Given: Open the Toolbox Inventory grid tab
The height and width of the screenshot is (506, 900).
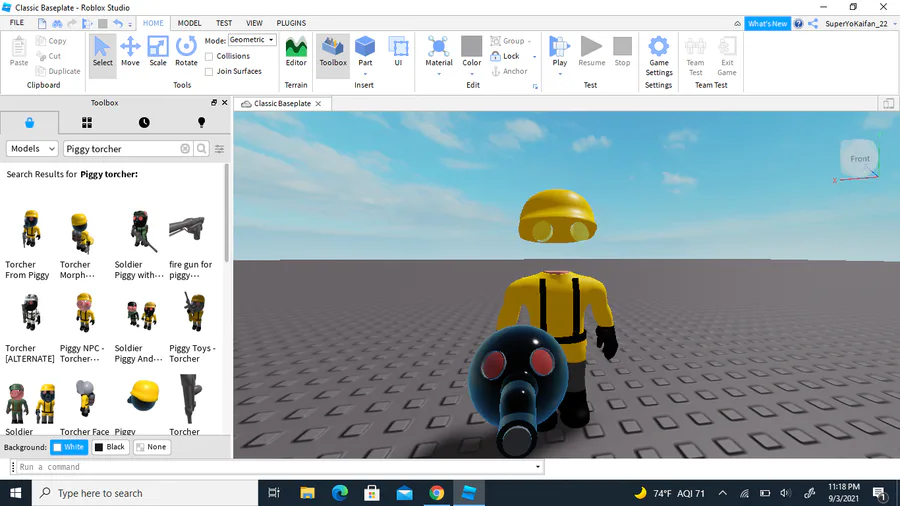Looking at the screenshot, I should 87,122.
